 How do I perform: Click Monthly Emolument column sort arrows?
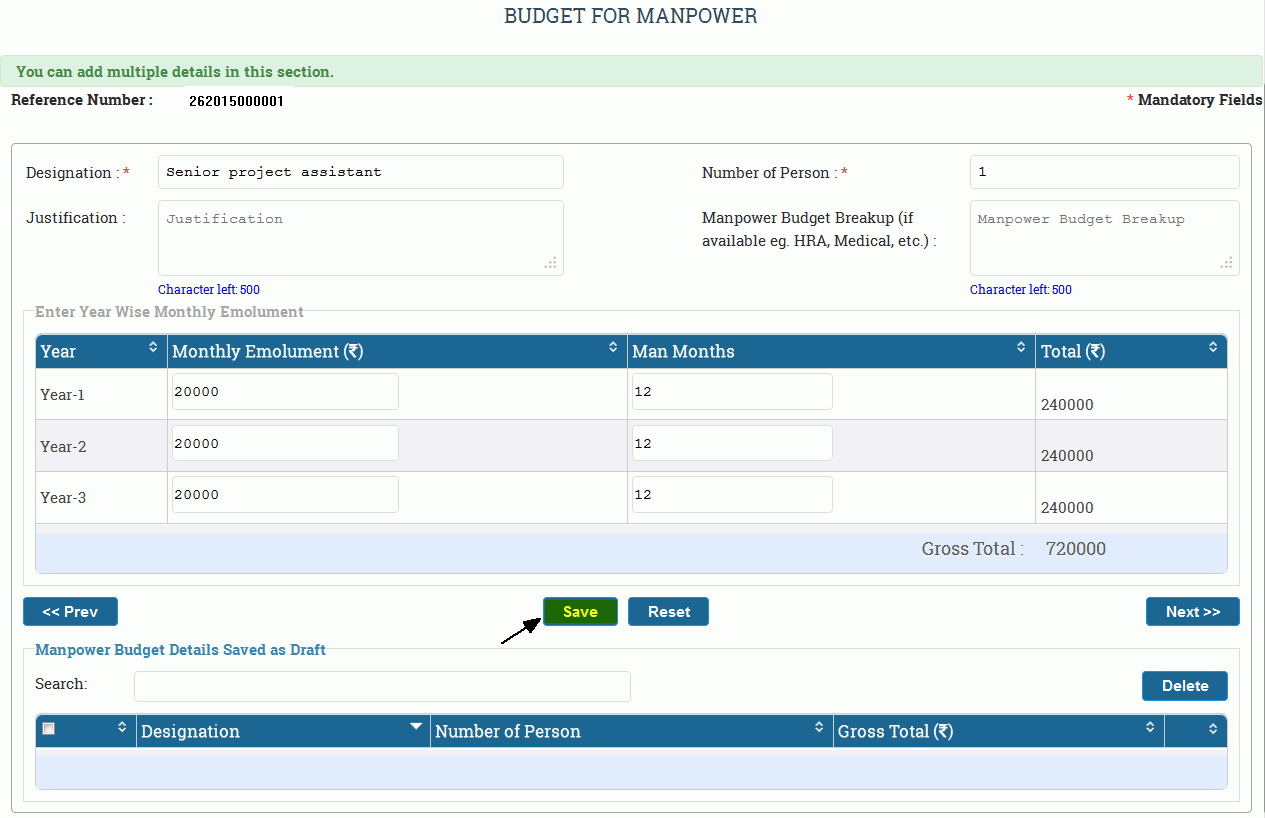[x=613, y=347]
